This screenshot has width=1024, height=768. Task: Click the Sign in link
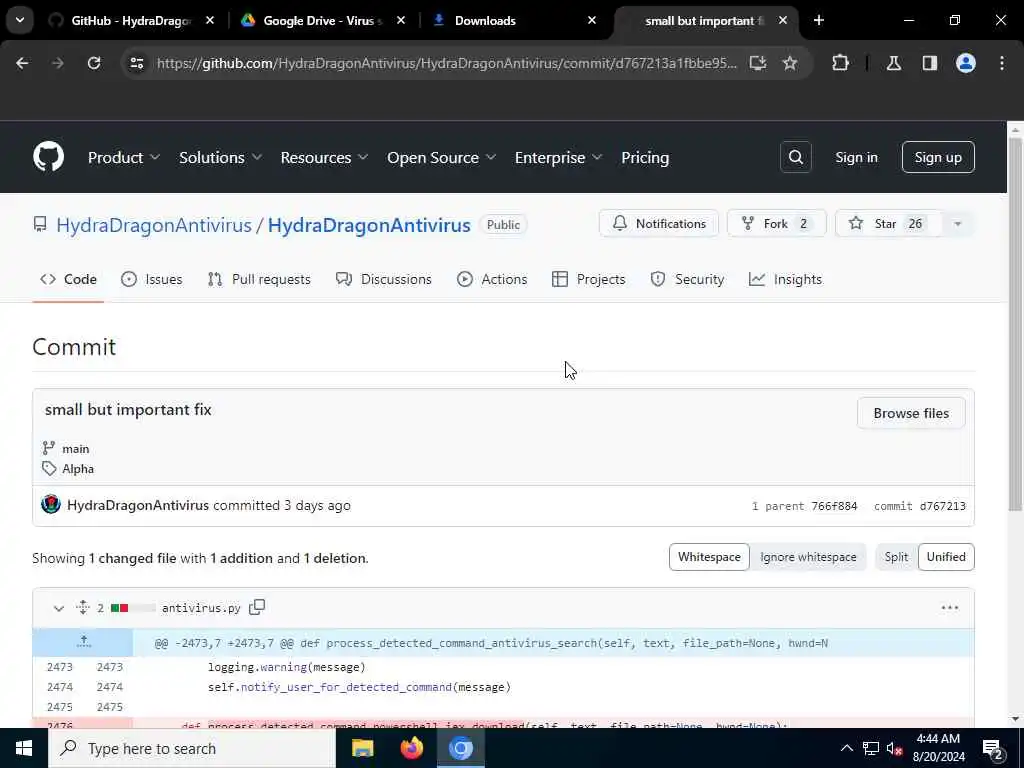pyautogui.click(x=856, y=157)
